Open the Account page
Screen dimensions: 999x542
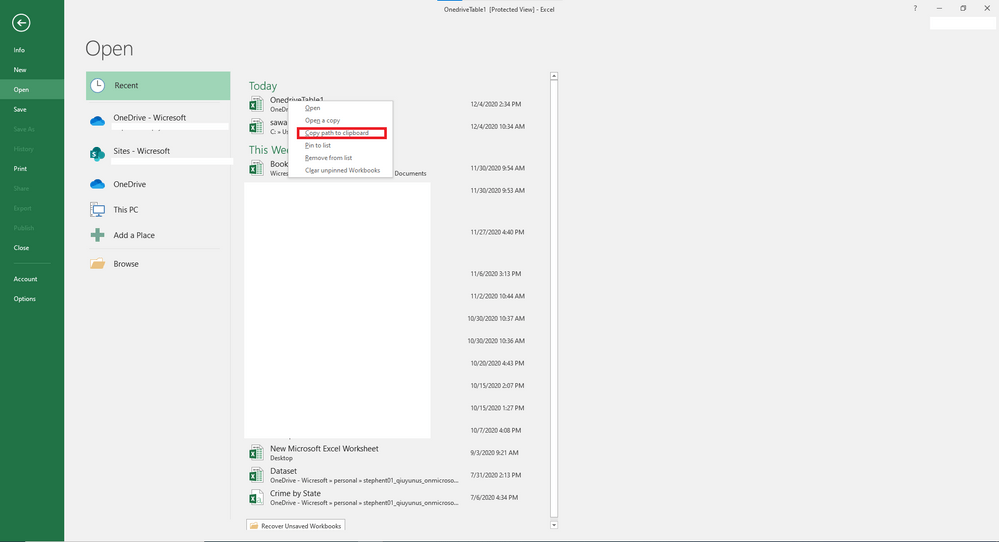[32, 278]
